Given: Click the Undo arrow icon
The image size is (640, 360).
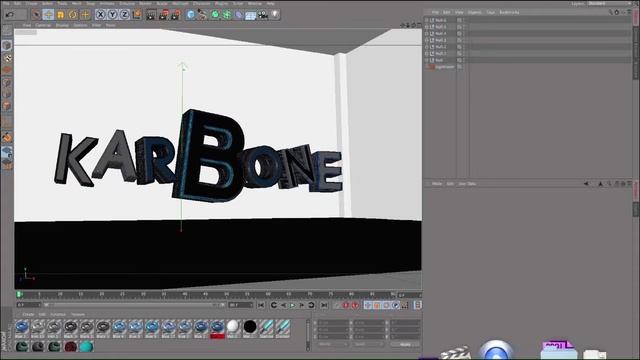Looking at the screenshot, I should (9, 15).
